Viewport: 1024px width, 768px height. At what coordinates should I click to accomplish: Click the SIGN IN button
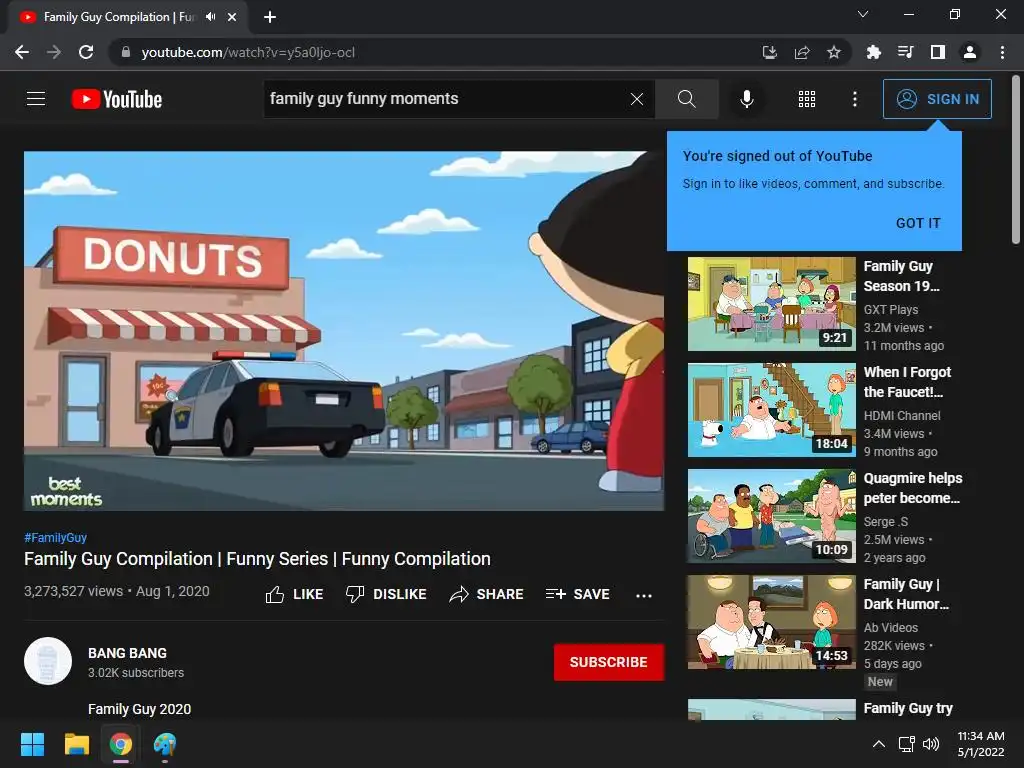point(937,99)
